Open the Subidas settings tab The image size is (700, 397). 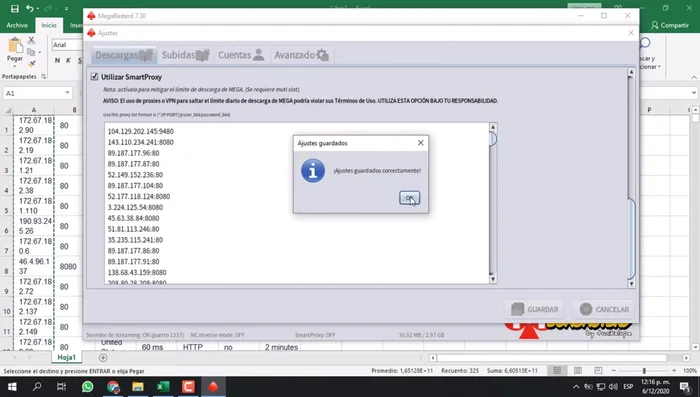[x=185, y=55]
